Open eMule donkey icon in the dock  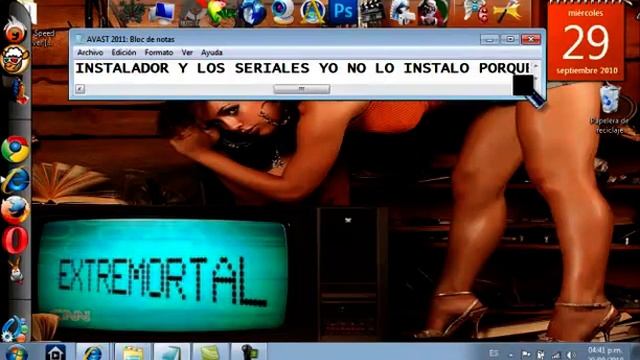click(x=16, y=270)
